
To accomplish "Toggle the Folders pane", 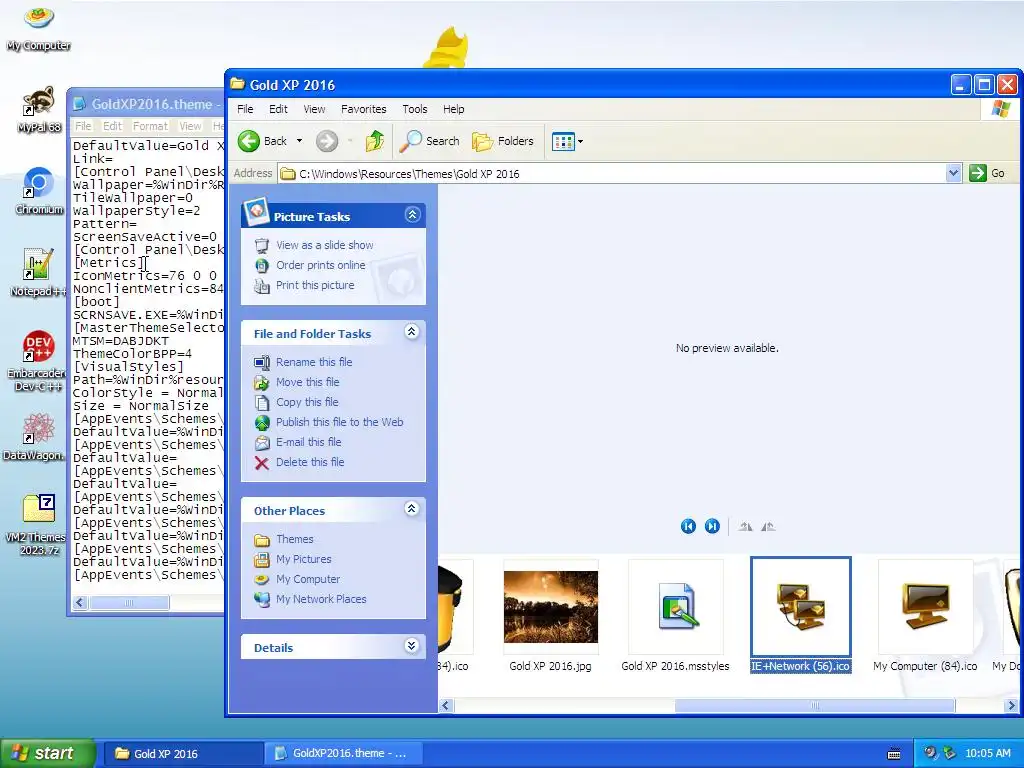I will pos(503,141).
